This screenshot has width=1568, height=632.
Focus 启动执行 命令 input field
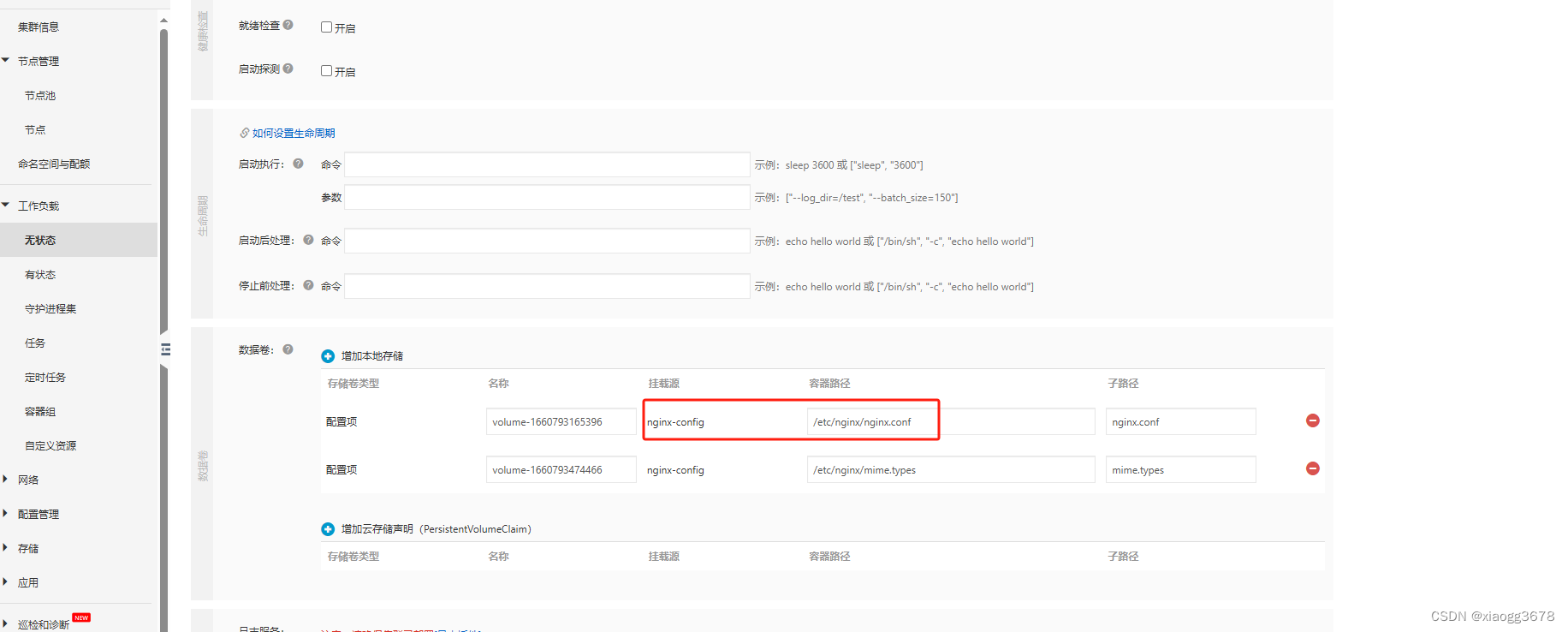pos(547,164)
